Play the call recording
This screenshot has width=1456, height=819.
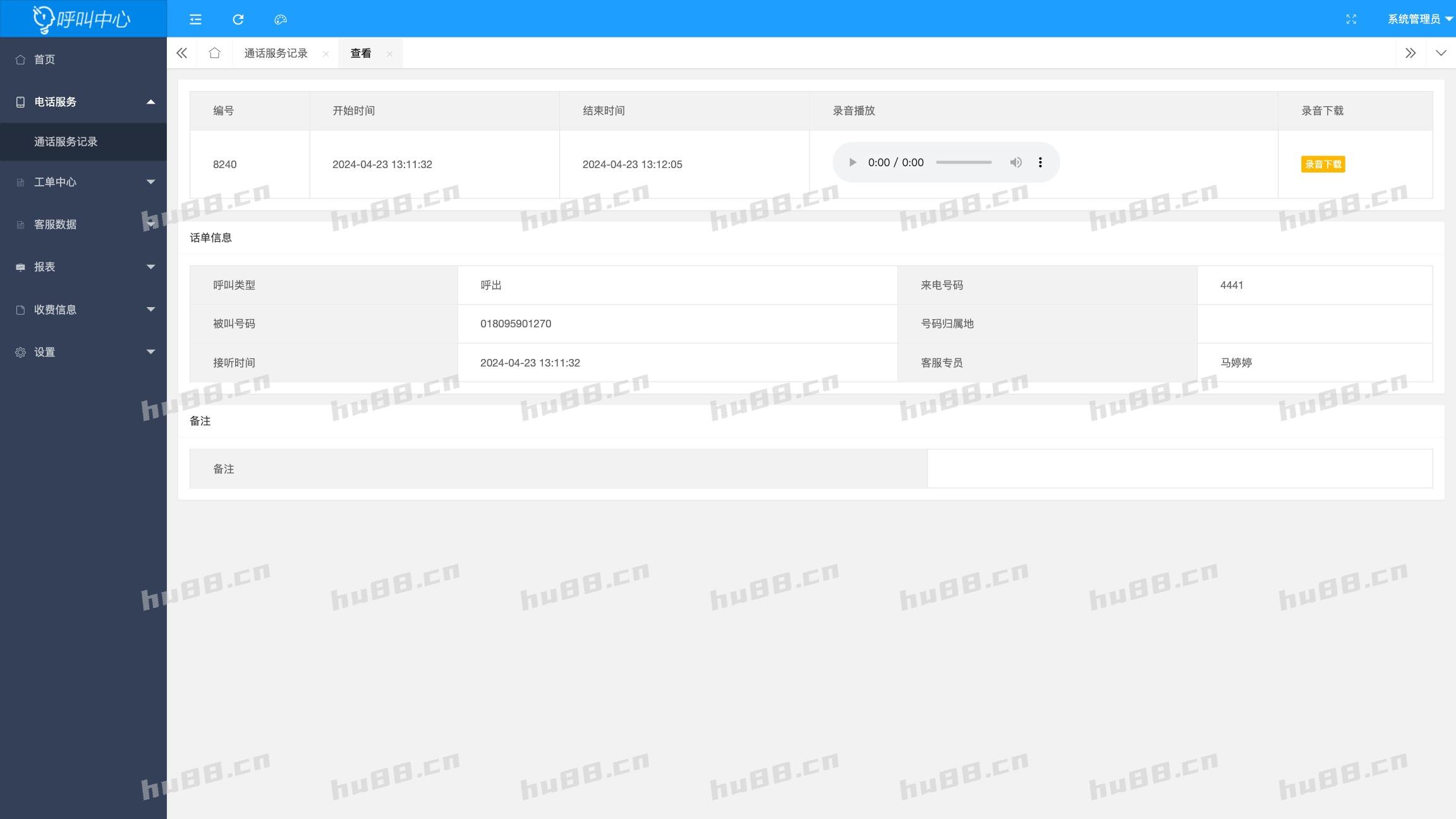click(x=852, y=162)
